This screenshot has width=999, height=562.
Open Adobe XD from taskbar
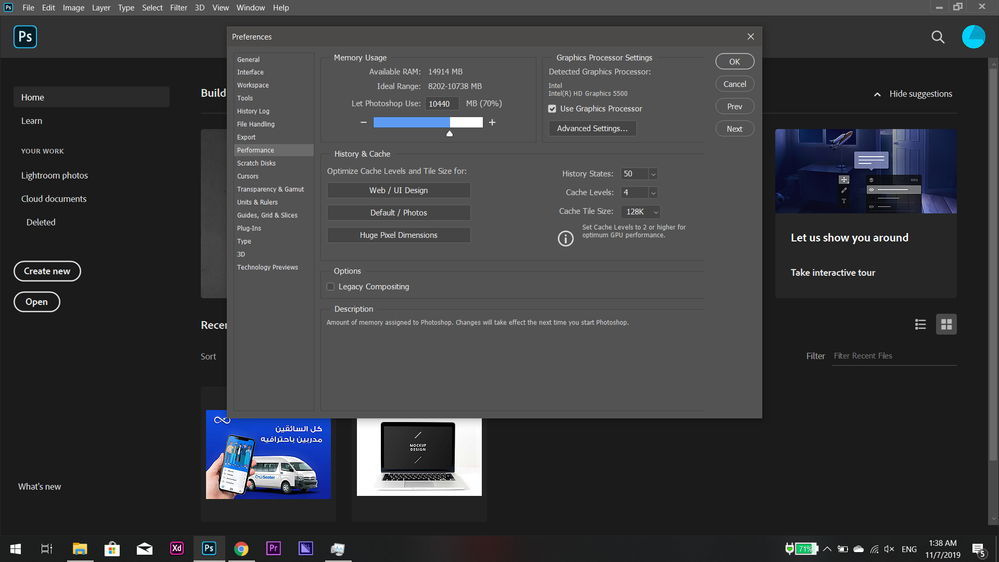click(x=176, y=549)
